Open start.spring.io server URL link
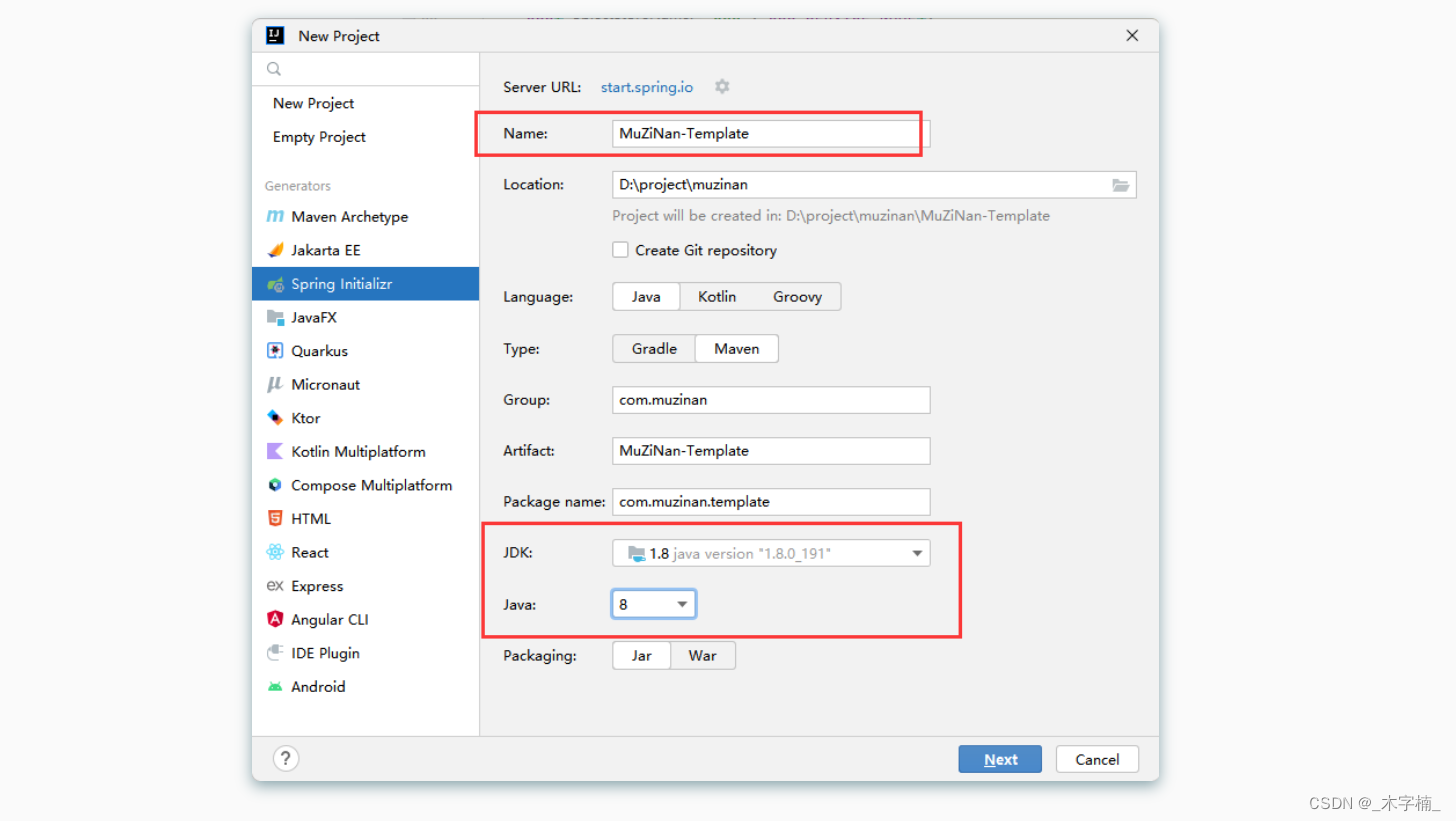This screenshot has width=1456, height=821. pyautogui.click(x=646, y=87)
